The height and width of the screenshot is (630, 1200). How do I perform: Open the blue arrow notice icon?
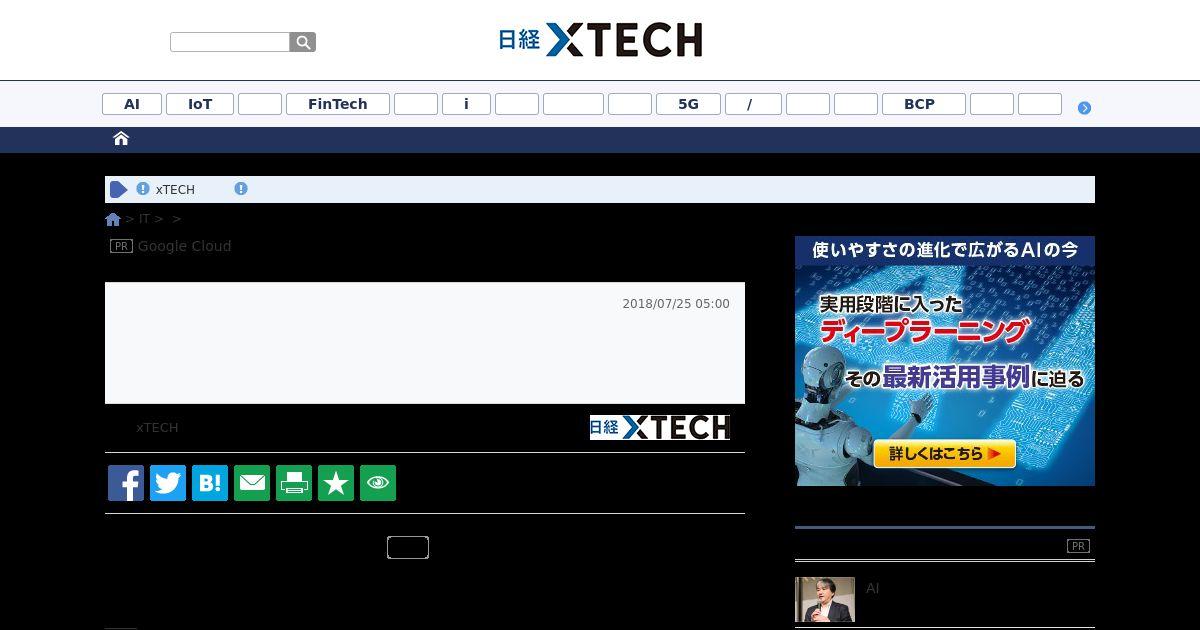(x=119, y=189)
